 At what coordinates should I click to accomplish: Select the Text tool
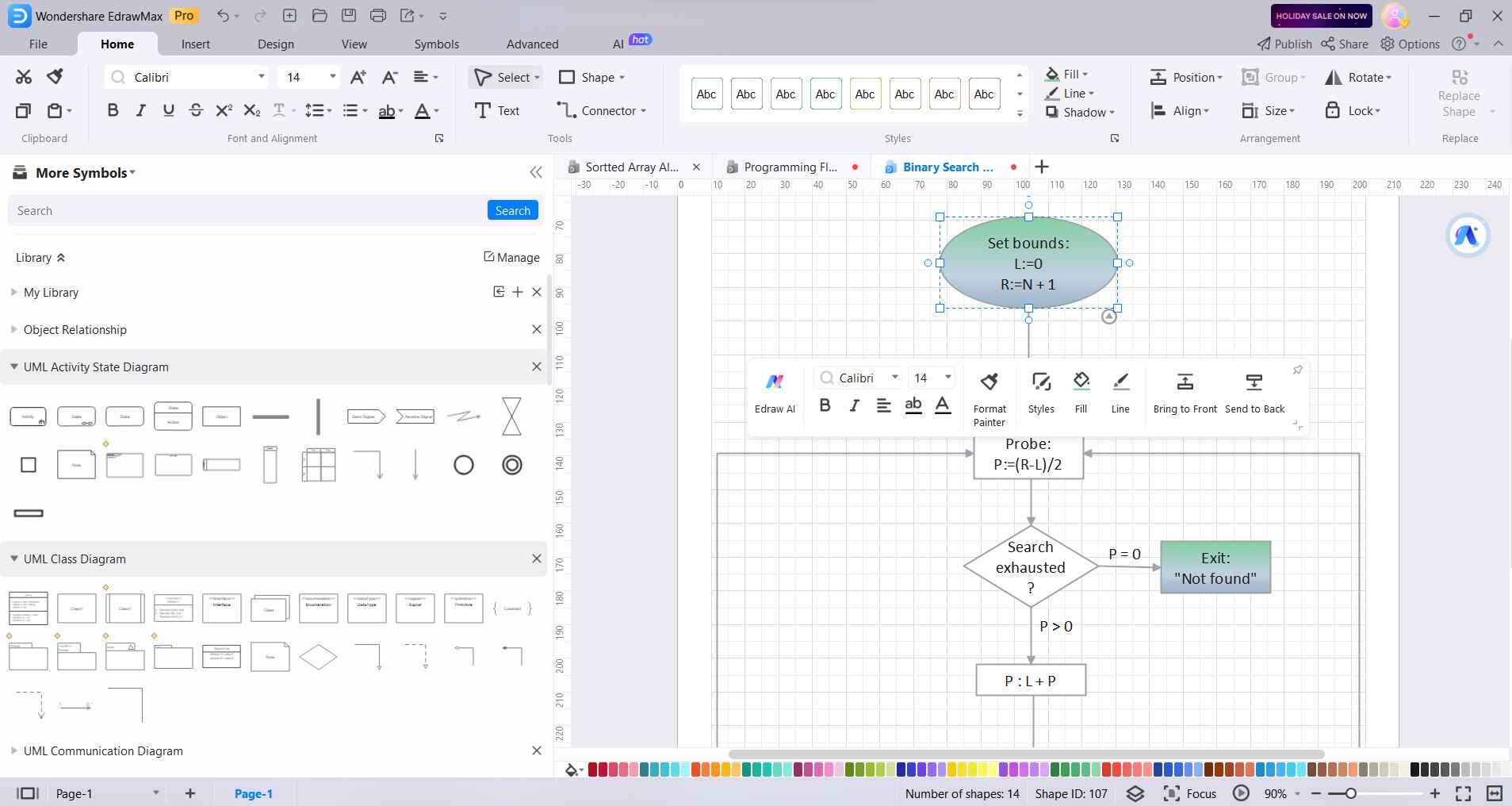(497, 111)
